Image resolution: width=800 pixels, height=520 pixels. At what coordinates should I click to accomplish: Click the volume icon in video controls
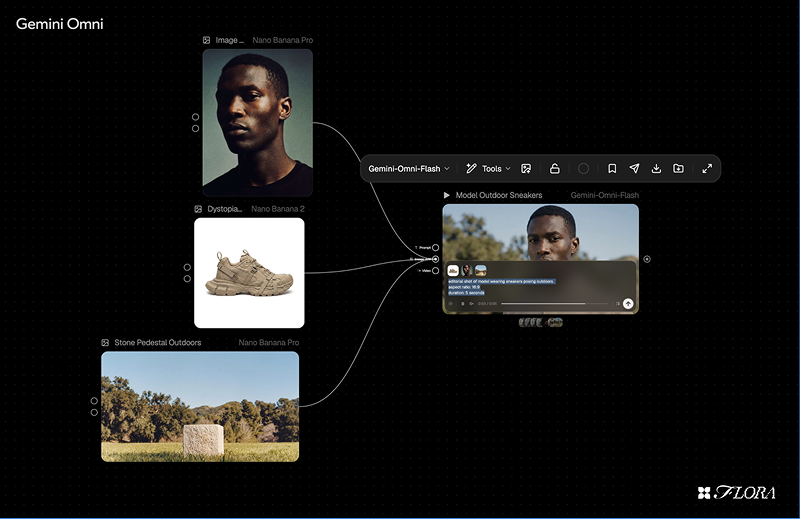click(471, 304)
